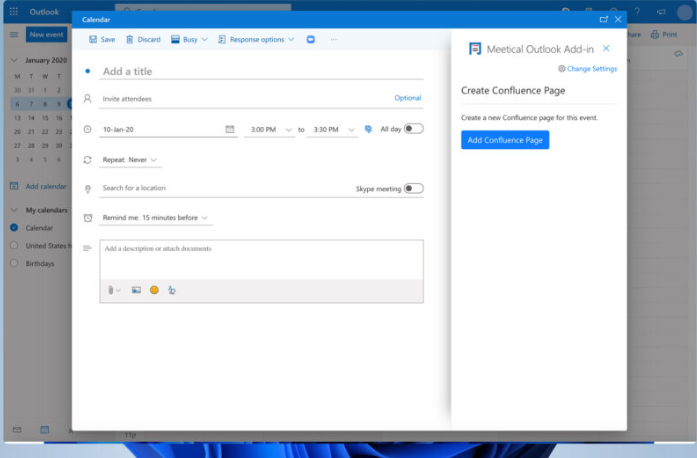This screenshot has width=697, height=458.
Task: Click Add calendar in sidebar
Action: click(39, 186)
